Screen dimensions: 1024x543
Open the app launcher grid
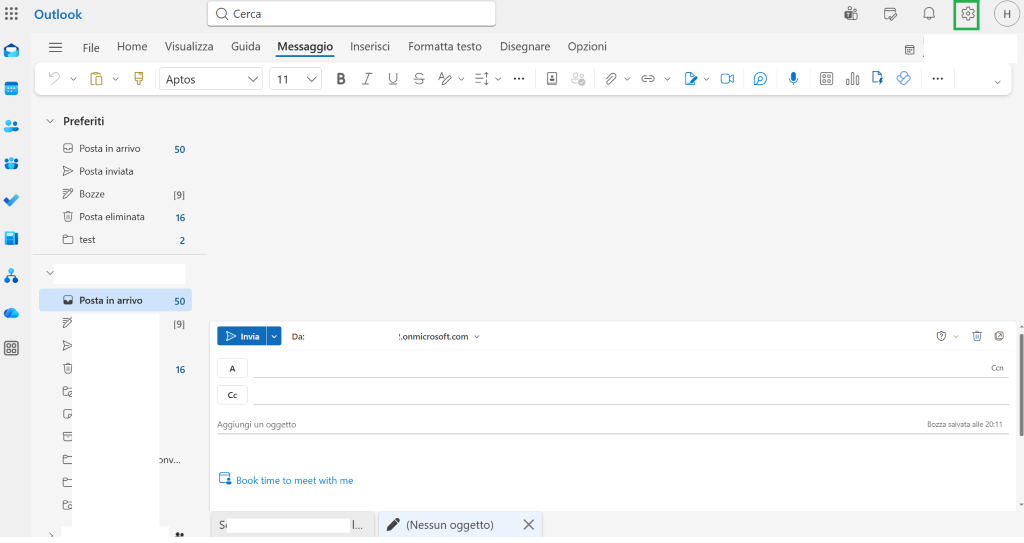click(x=11, y=14)
